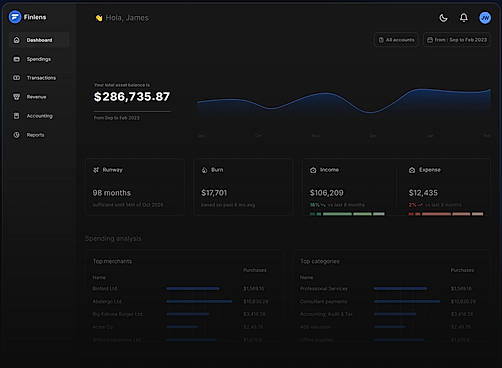The image size is (502, 368).
Task: Select the Consultant payments category row
Action: click(387, 301)
